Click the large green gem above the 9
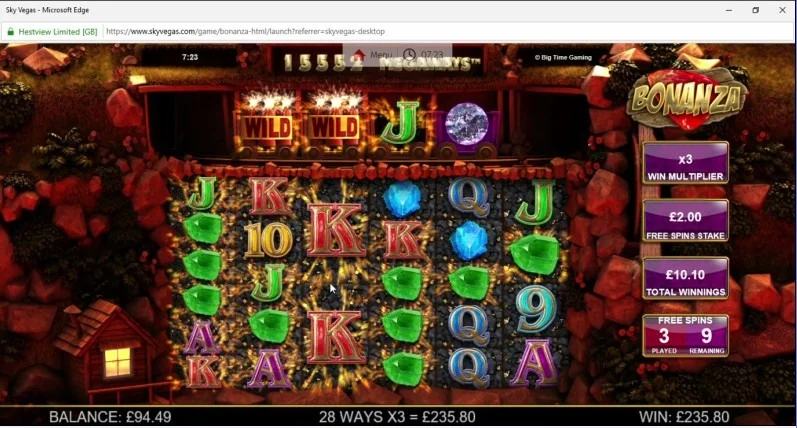This screenshot has height=428, width=797. click(x=535, y=255)
